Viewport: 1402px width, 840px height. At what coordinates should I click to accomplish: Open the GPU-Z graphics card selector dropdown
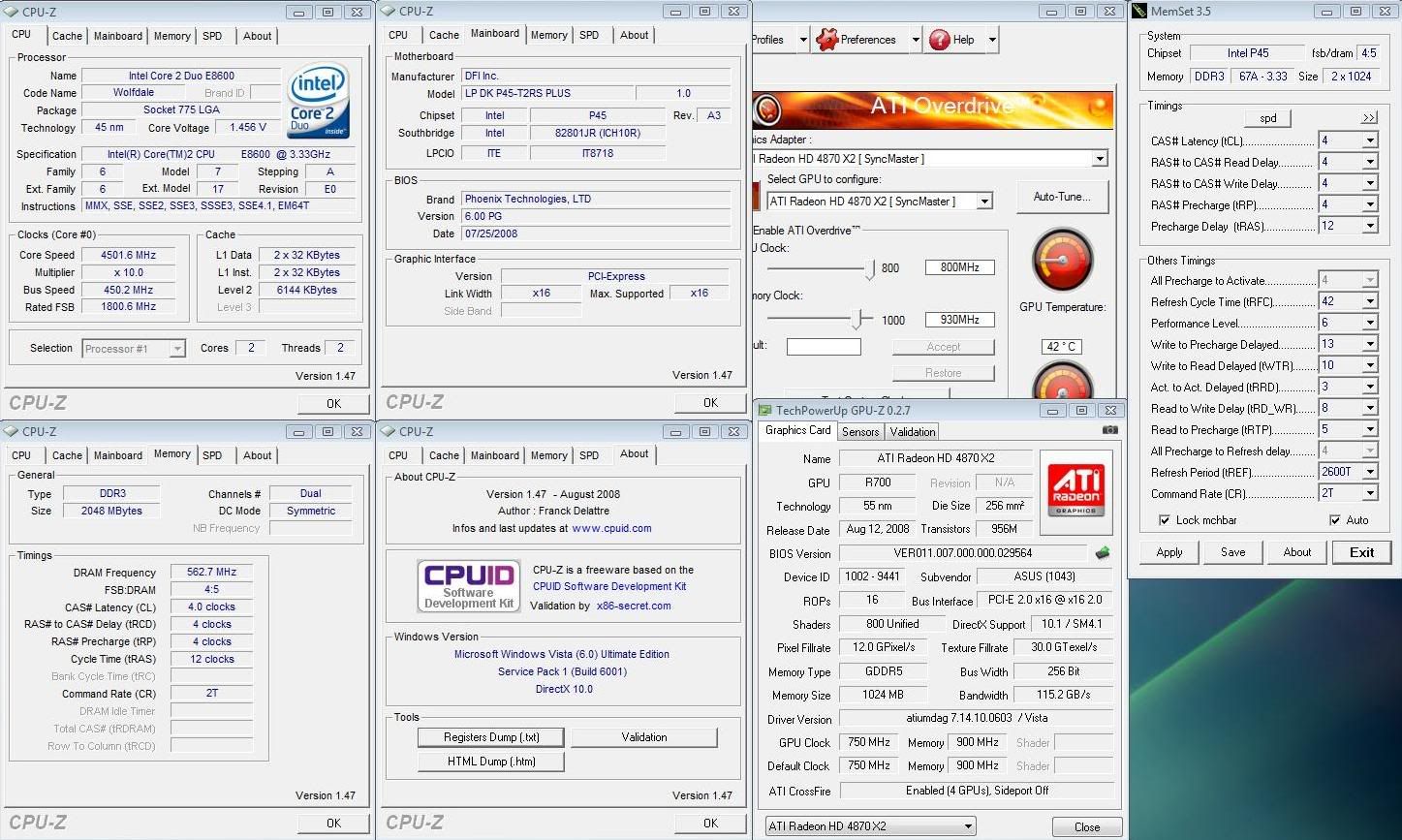coord(968,826)
